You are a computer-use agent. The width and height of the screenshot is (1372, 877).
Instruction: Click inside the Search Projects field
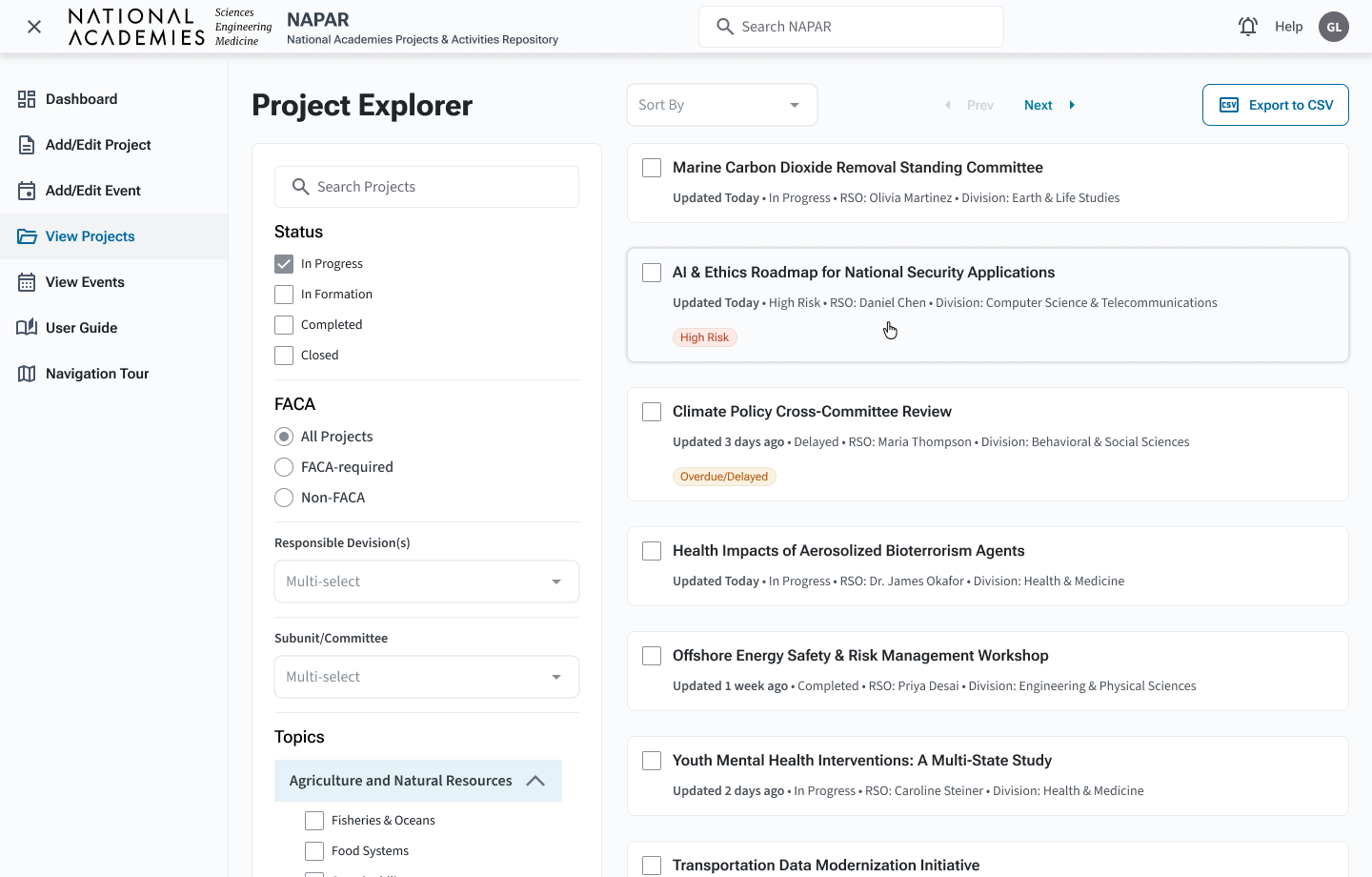tap(426, 187)
